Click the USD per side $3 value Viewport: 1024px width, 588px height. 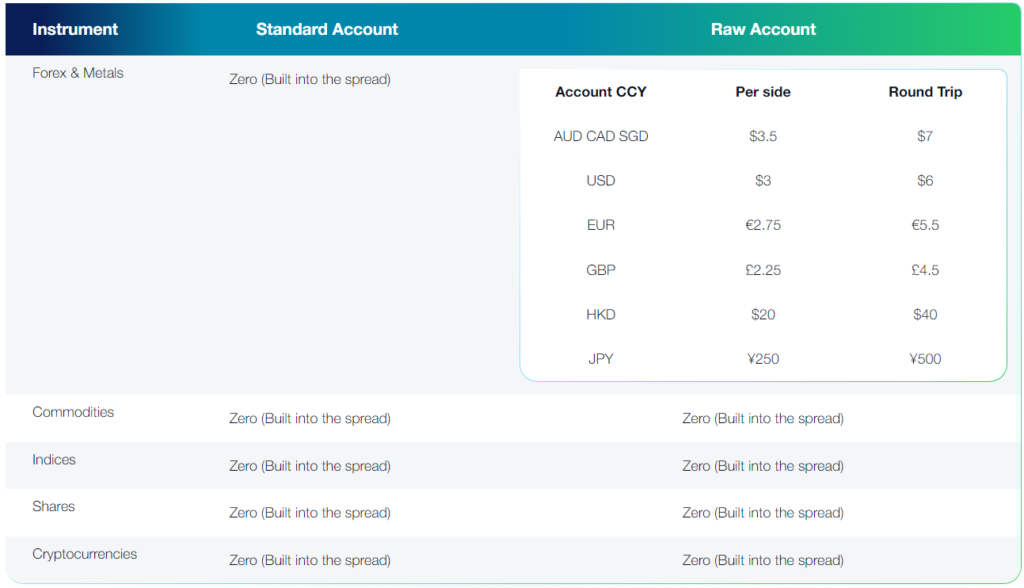(x=763, y=181)
